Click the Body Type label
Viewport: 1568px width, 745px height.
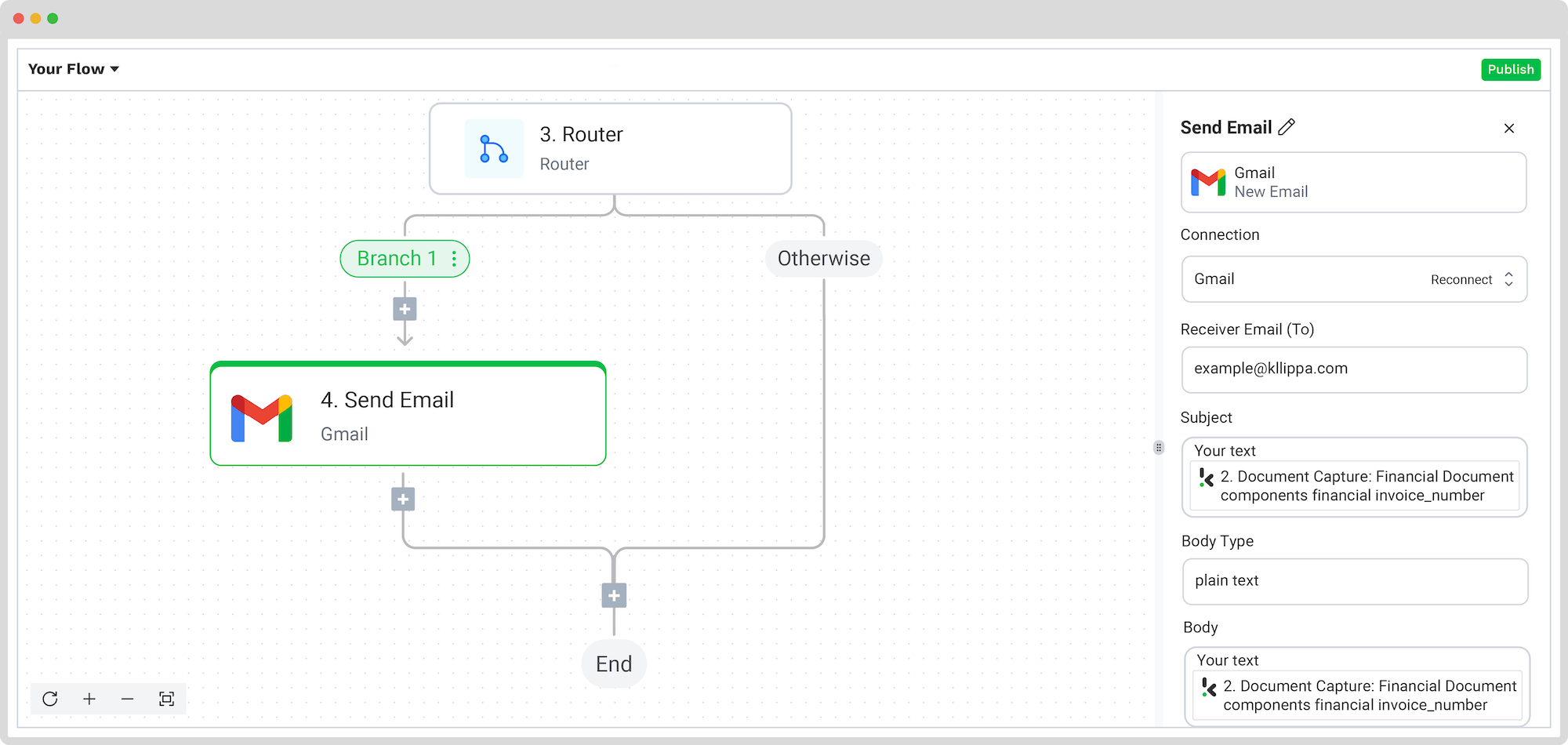click(x=1218, y=541)
